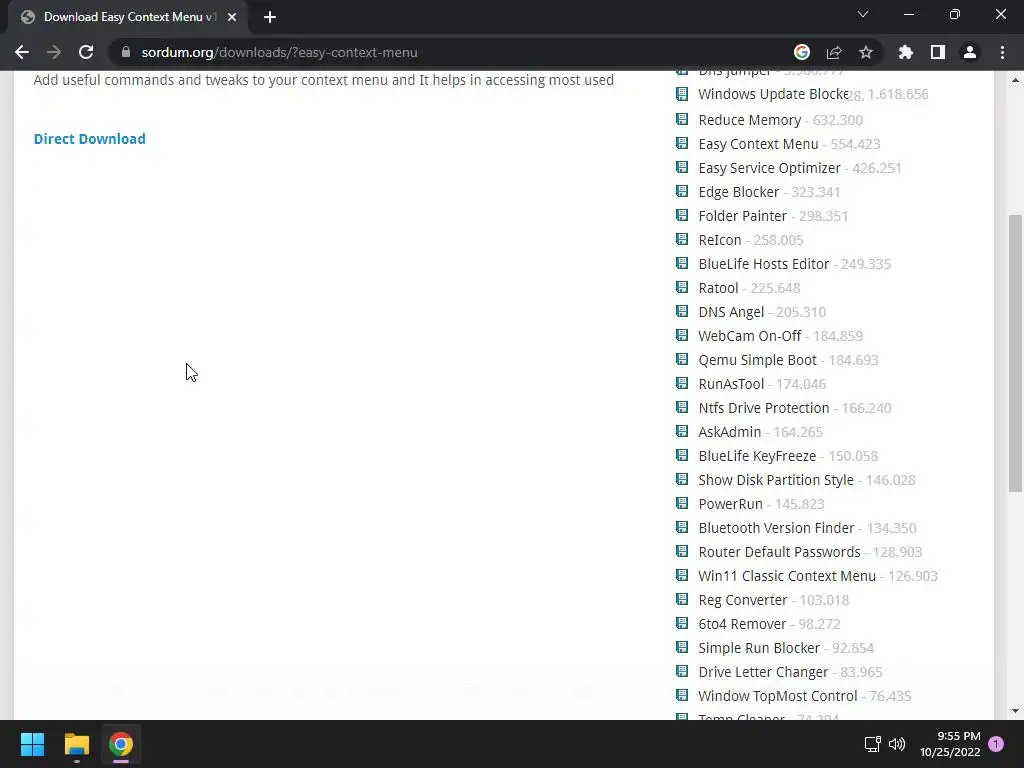Image resolution: width=1024 pixels, height=768 pixels.
Task: Click the icon beside Edge Blocker
Action: pyautogui.click(x=682, y=191)
